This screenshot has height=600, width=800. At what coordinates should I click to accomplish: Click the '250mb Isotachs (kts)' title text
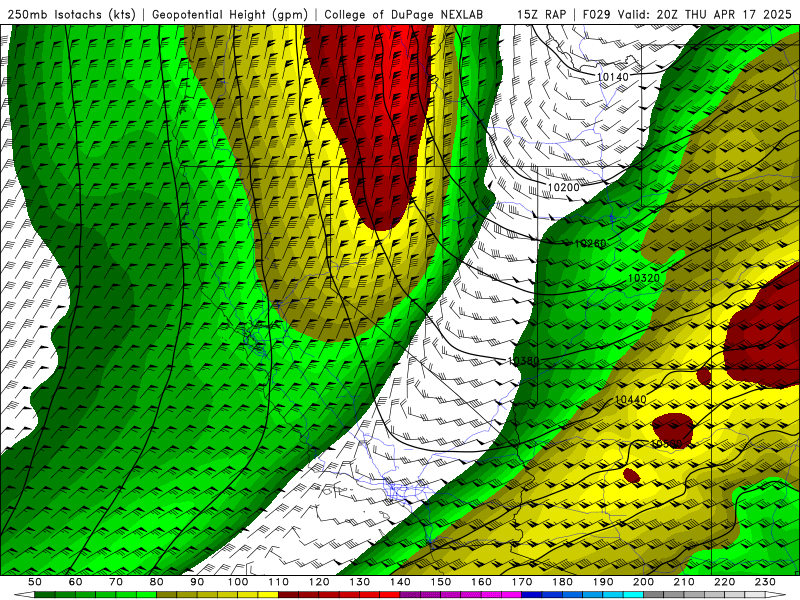(x=71, y=14)
